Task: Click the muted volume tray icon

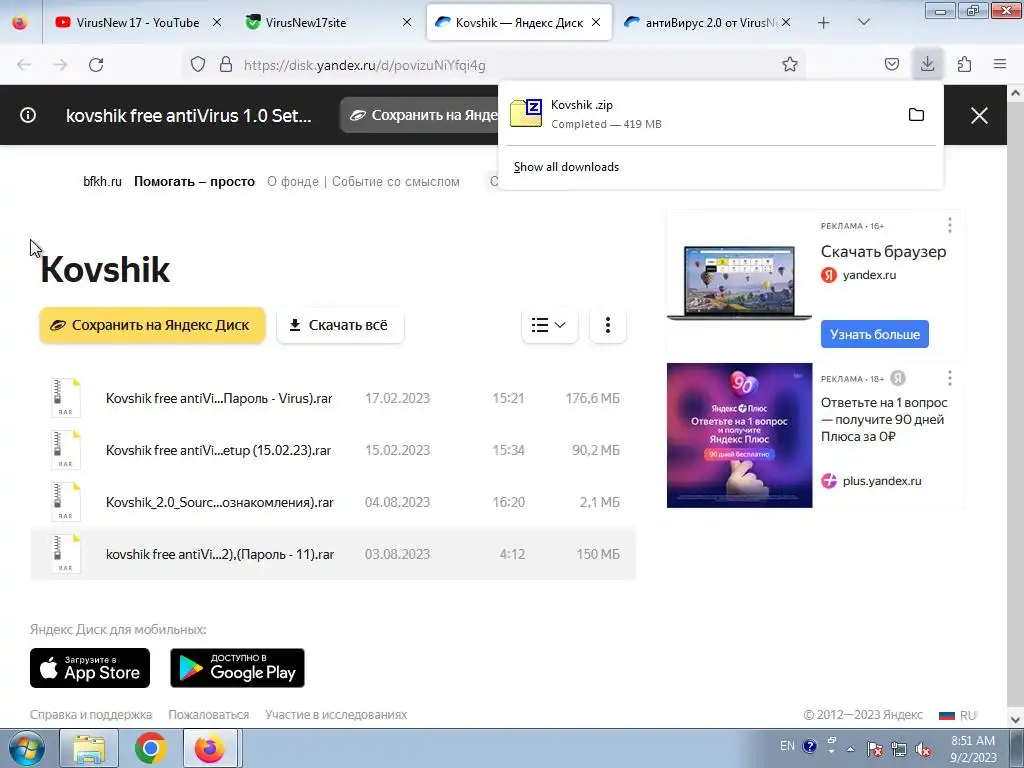Action: point(923,749)
